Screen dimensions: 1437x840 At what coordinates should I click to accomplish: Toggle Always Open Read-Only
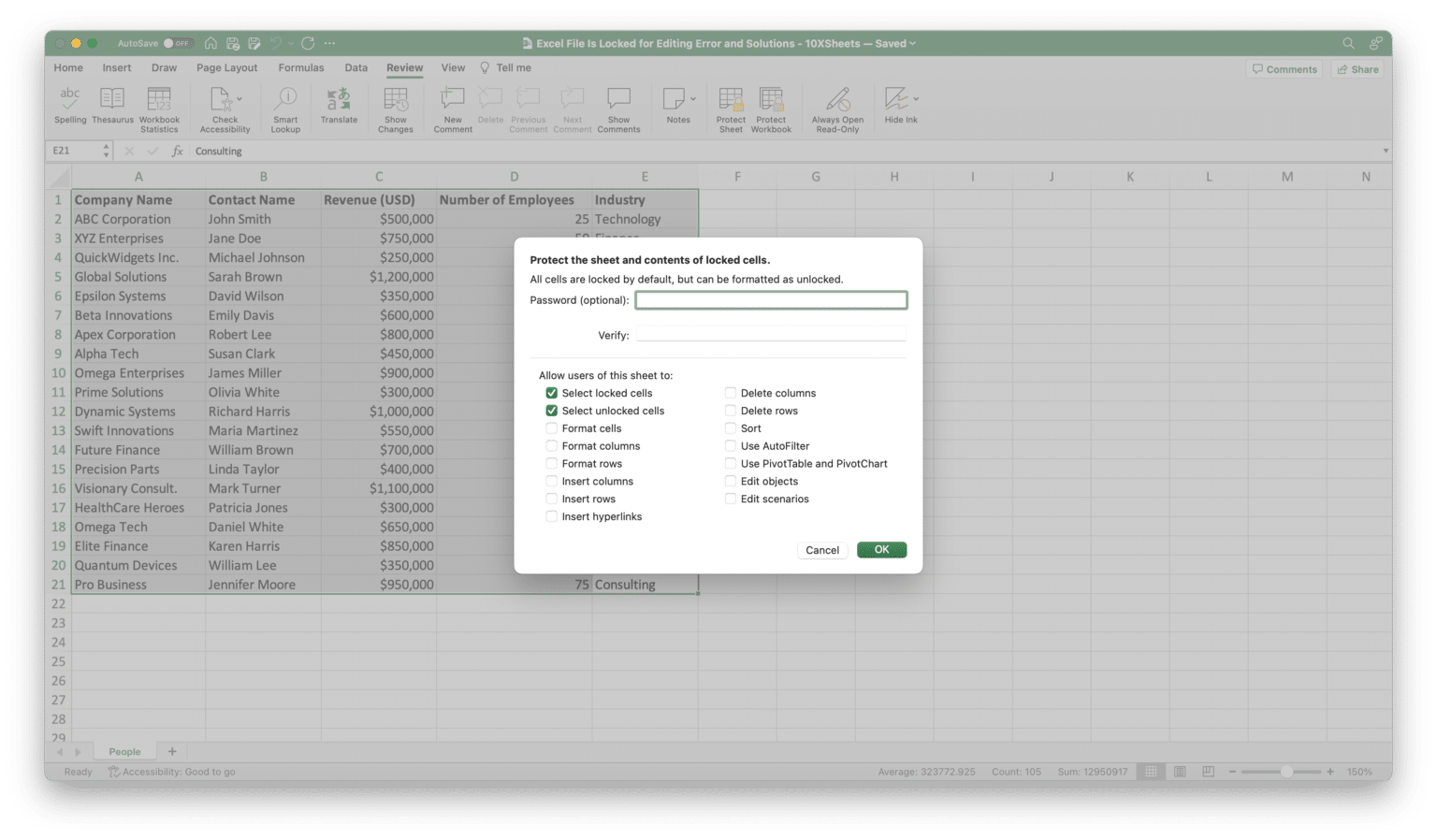(x=836, y=105)
